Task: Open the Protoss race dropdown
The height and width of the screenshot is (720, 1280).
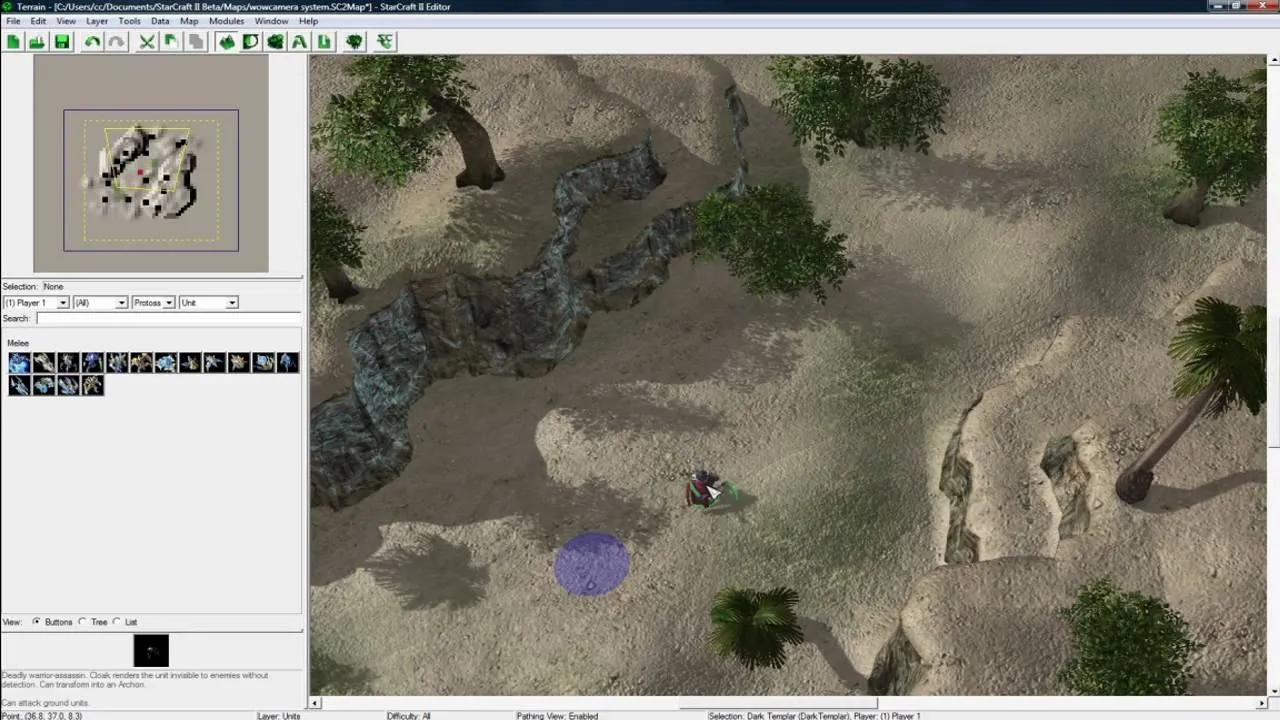Action: [x=153, y=303]
